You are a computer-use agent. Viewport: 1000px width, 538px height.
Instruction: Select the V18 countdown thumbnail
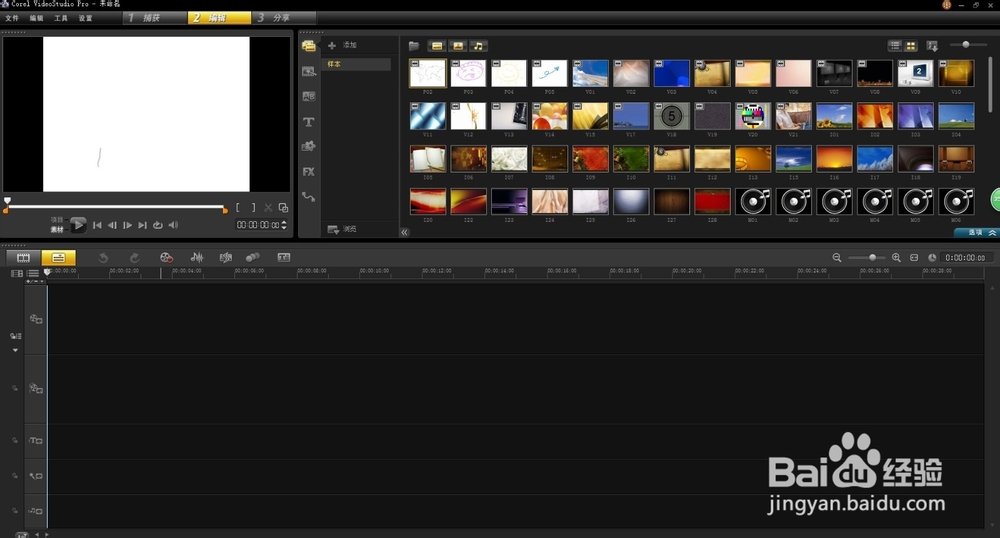point(672,116)
